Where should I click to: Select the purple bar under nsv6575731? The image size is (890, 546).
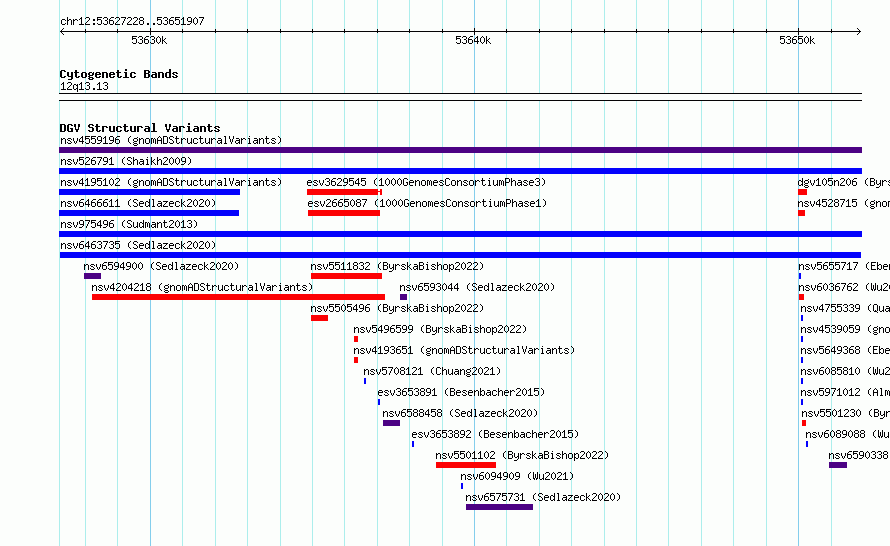(499, 507)
